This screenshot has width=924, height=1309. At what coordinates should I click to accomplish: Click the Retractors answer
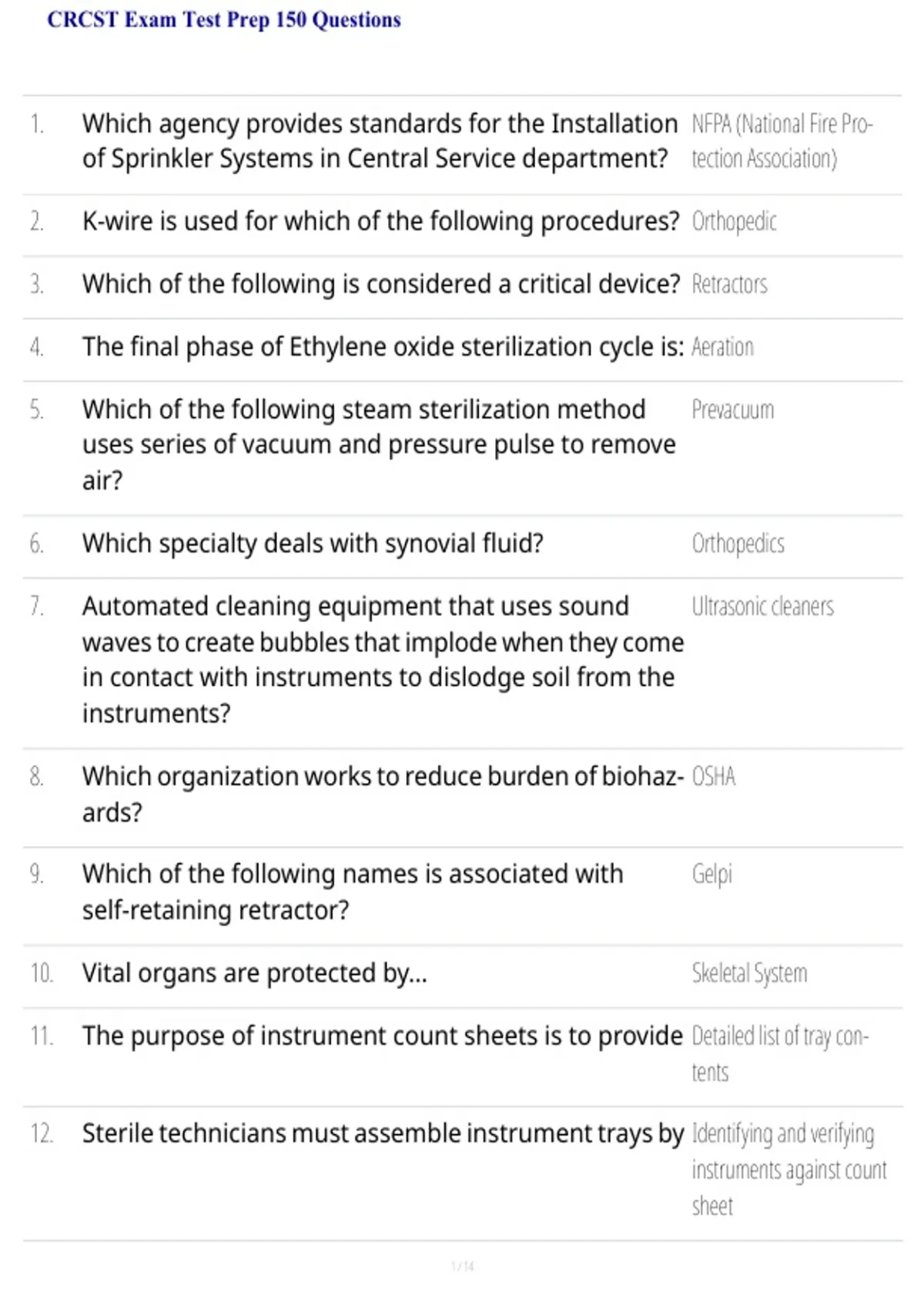coord(729,284)
